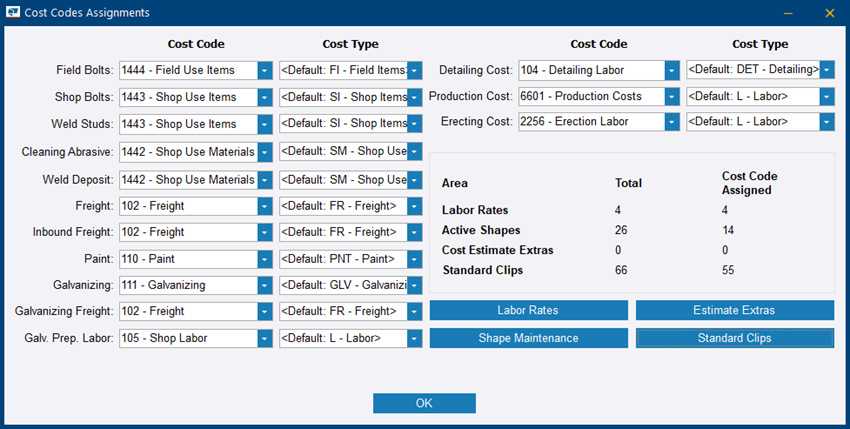Viewport: 850px width, 429px height.
Task: Open the Paint cost code dropdown
Action: point(264,258)
